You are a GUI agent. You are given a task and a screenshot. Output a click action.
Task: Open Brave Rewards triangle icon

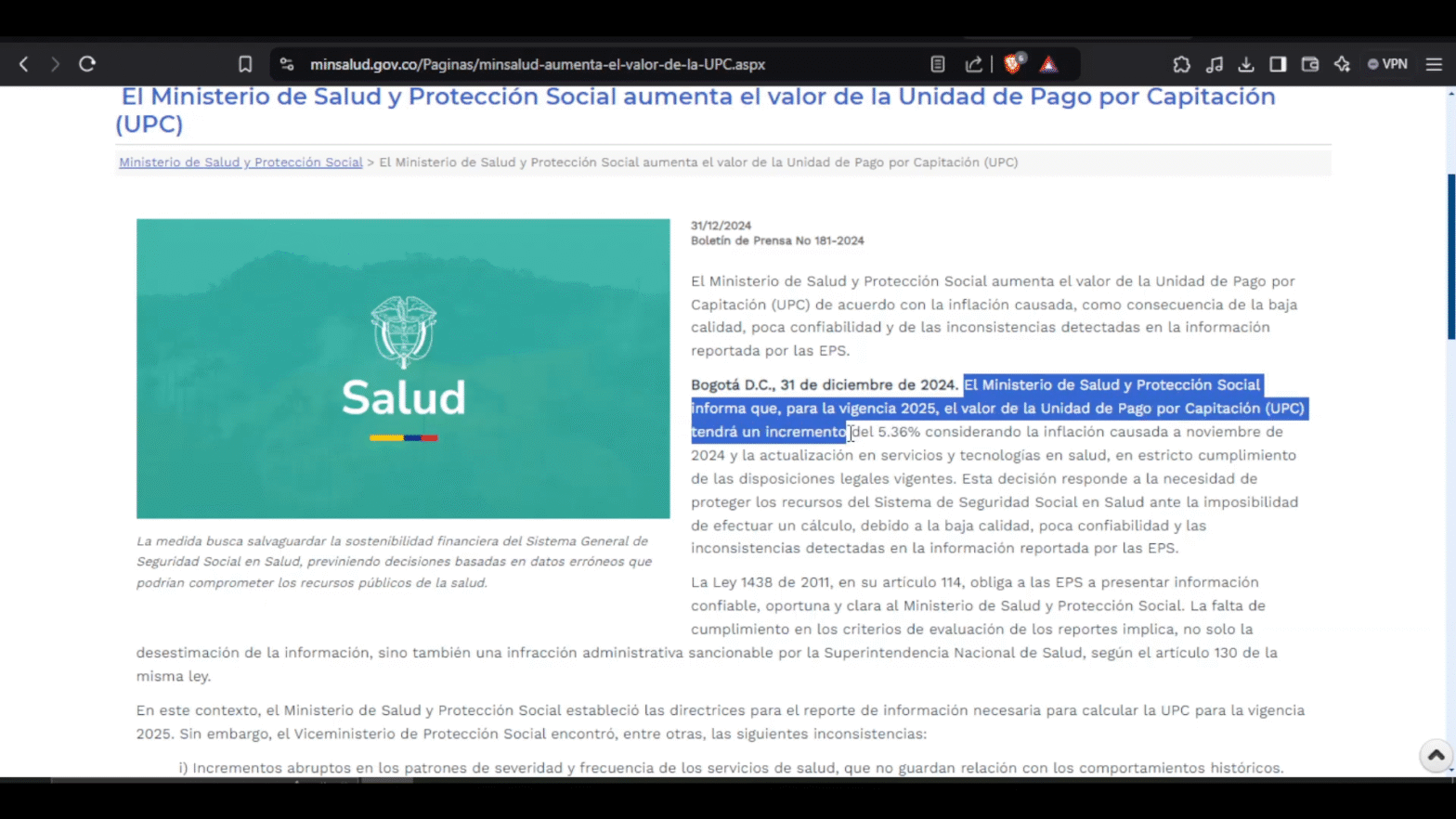point(1048,64)
